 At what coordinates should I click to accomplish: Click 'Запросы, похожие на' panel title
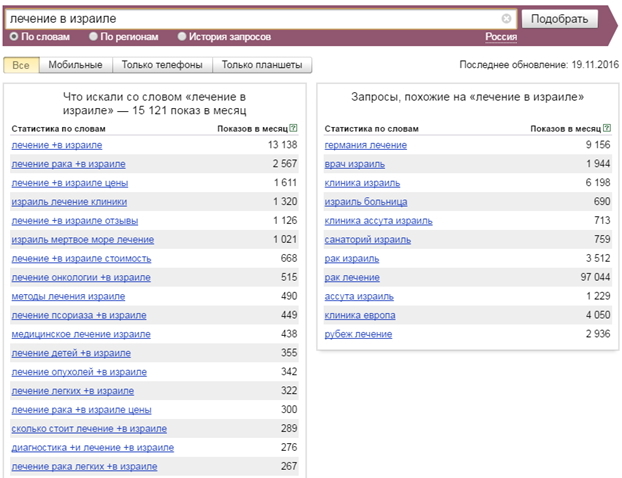click(x=467, y=97)
